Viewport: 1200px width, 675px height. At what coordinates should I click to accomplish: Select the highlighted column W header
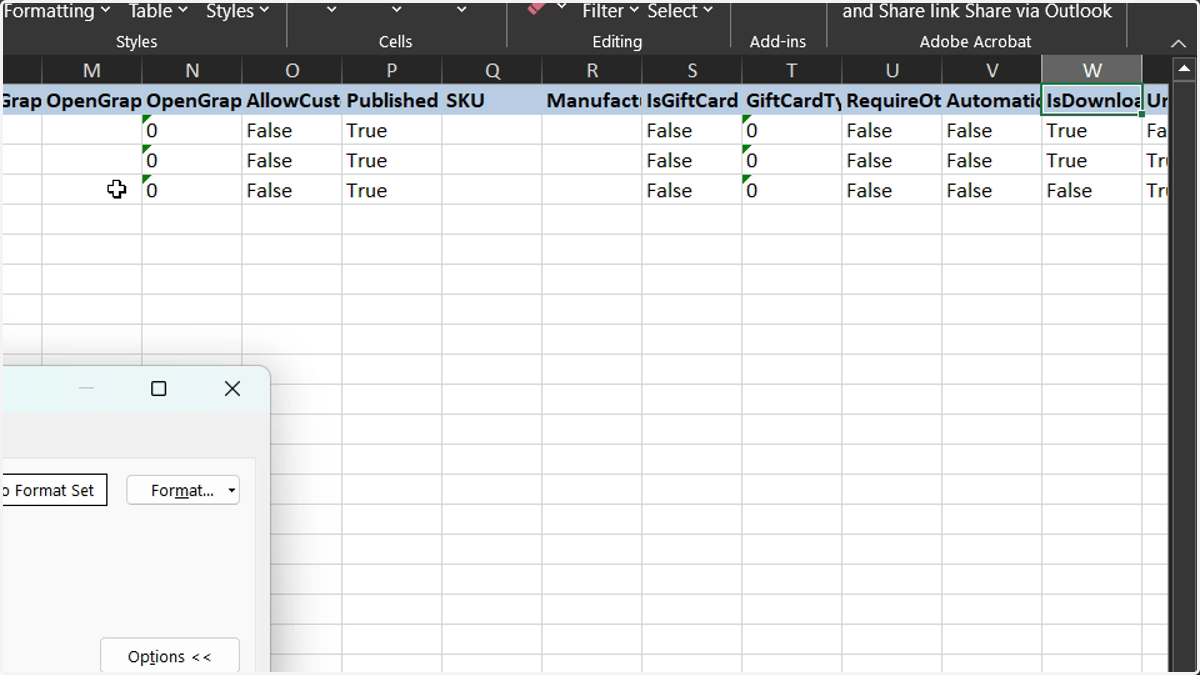[1092, 71]
